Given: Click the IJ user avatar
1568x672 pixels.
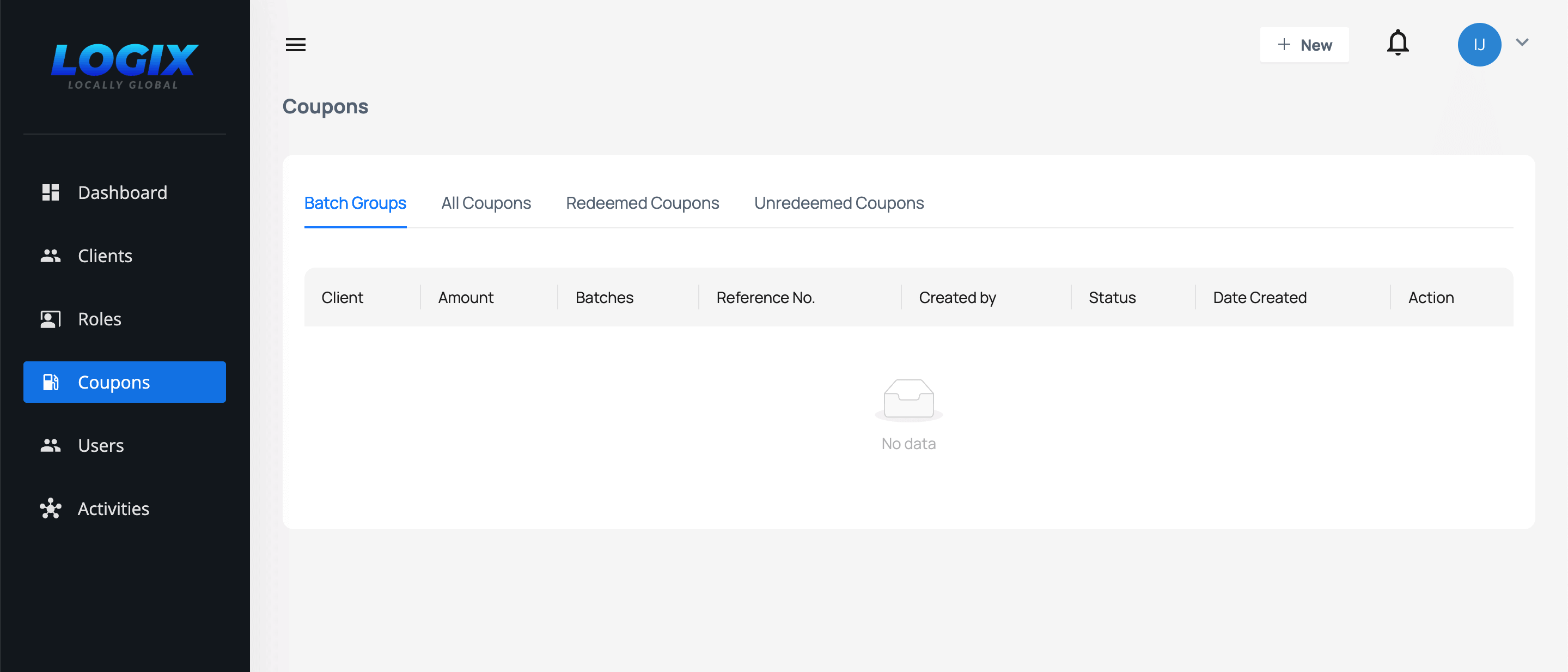Looking at the screenshot, I should [x=1479, y=45].
